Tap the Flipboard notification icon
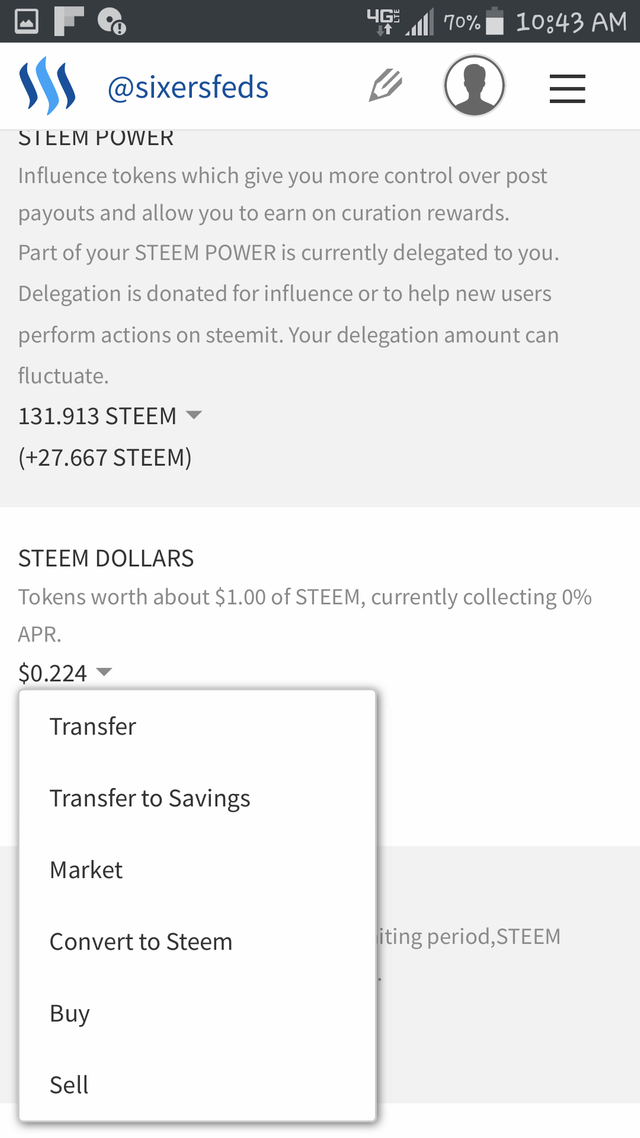This screenshot has width=640, height=1138. point(69,21)
